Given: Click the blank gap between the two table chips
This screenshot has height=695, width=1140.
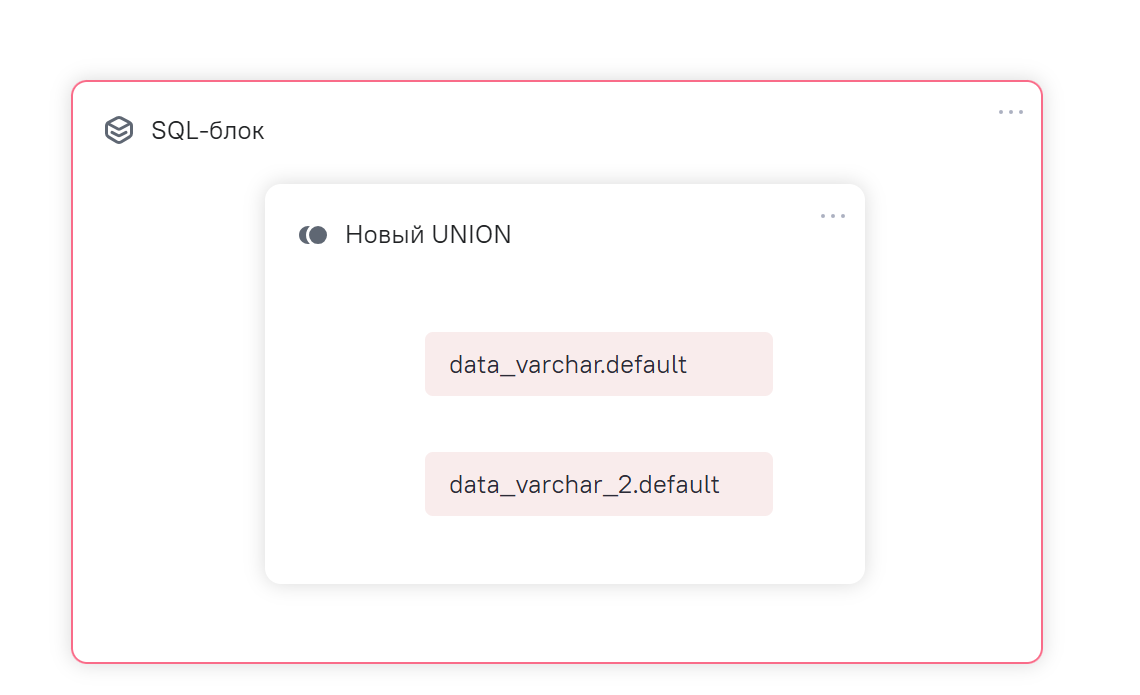Looking at the screenshot, I should [x=598, y=424].
